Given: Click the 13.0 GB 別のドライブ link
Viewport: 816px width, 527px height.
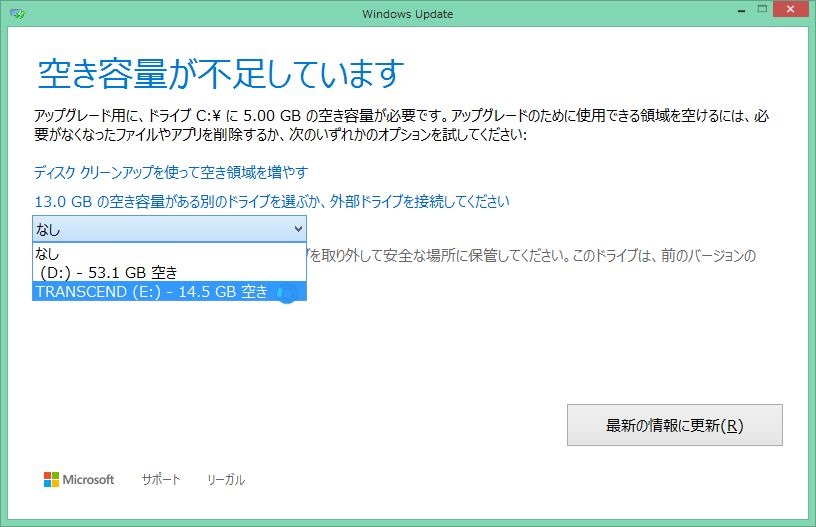Looking at the screenshot, I should click(272, 201).
